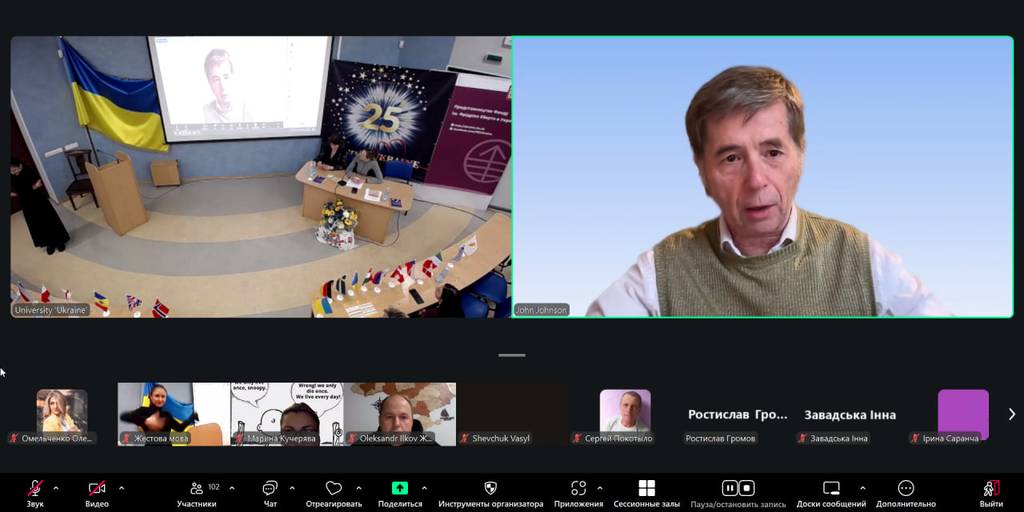
Task: Pause the recording with the pause button
Action: click(730, 488)
